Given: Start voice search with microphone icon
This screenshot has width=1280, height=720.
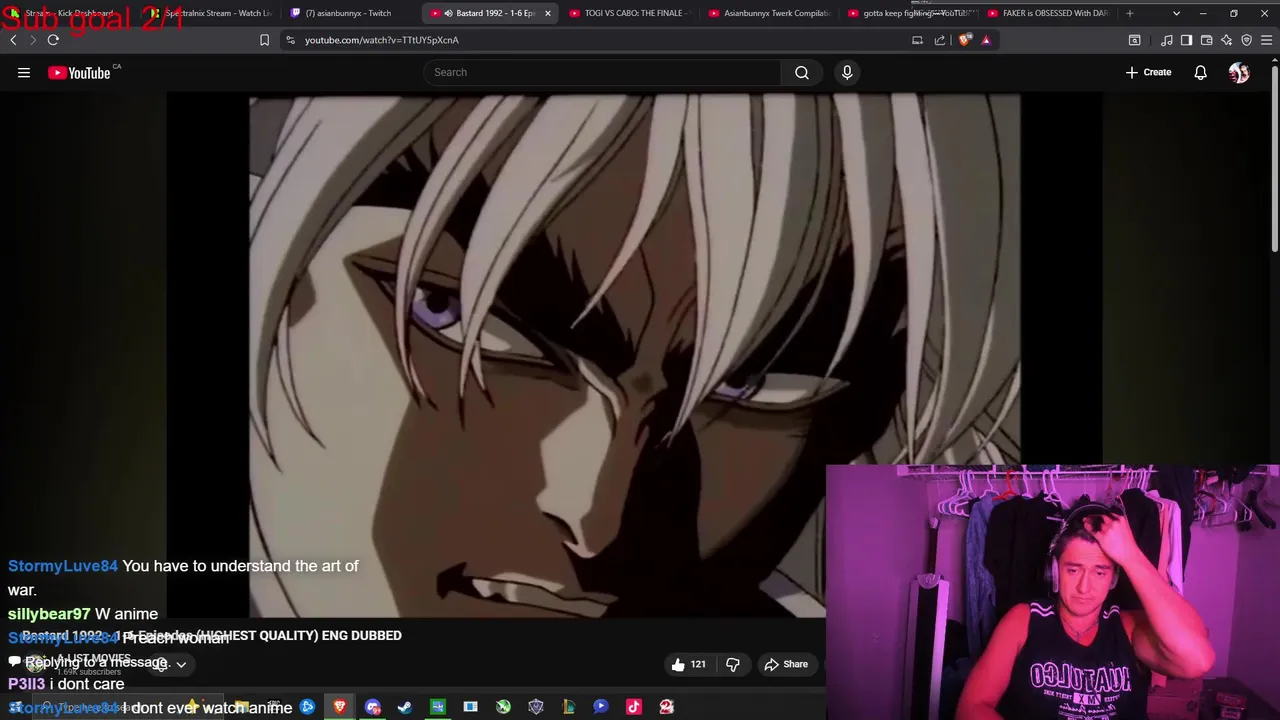Looking at the screenshot, I should pos(847,72).
